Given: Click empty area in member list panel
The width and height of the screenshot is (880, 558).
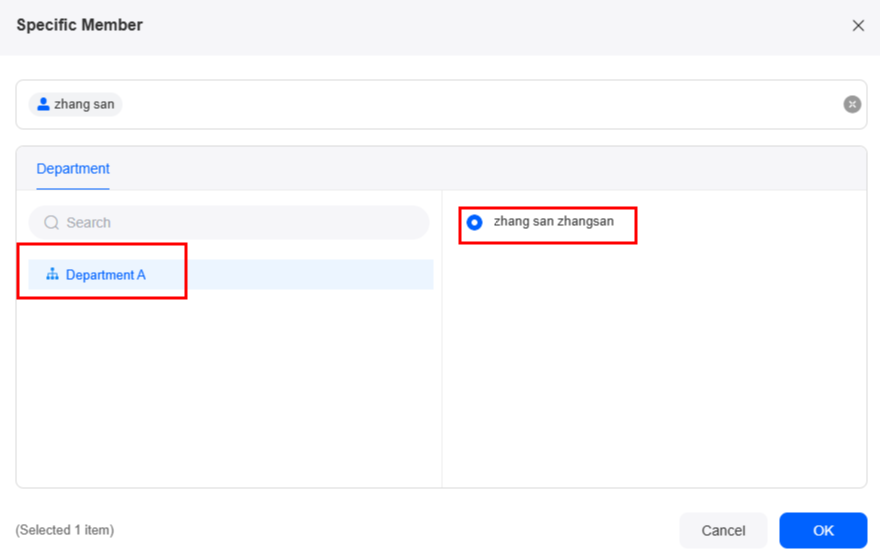Looking at the screenshot, I should click(x=654, y=365).
